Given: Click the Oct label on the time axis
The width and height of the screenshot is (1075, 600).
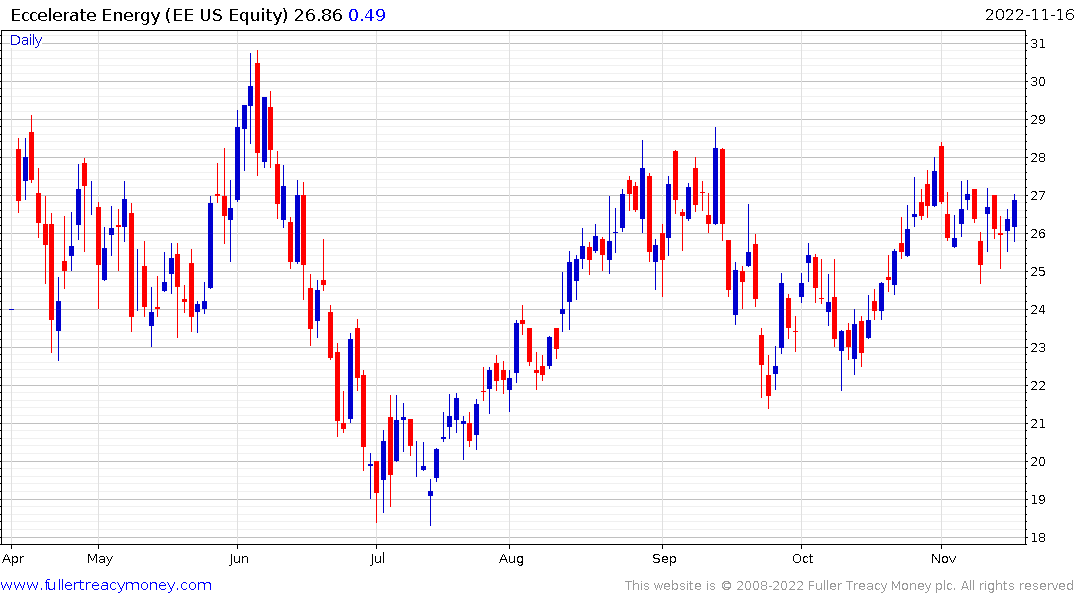Looking at the screenshot, I should pos(803,558).
